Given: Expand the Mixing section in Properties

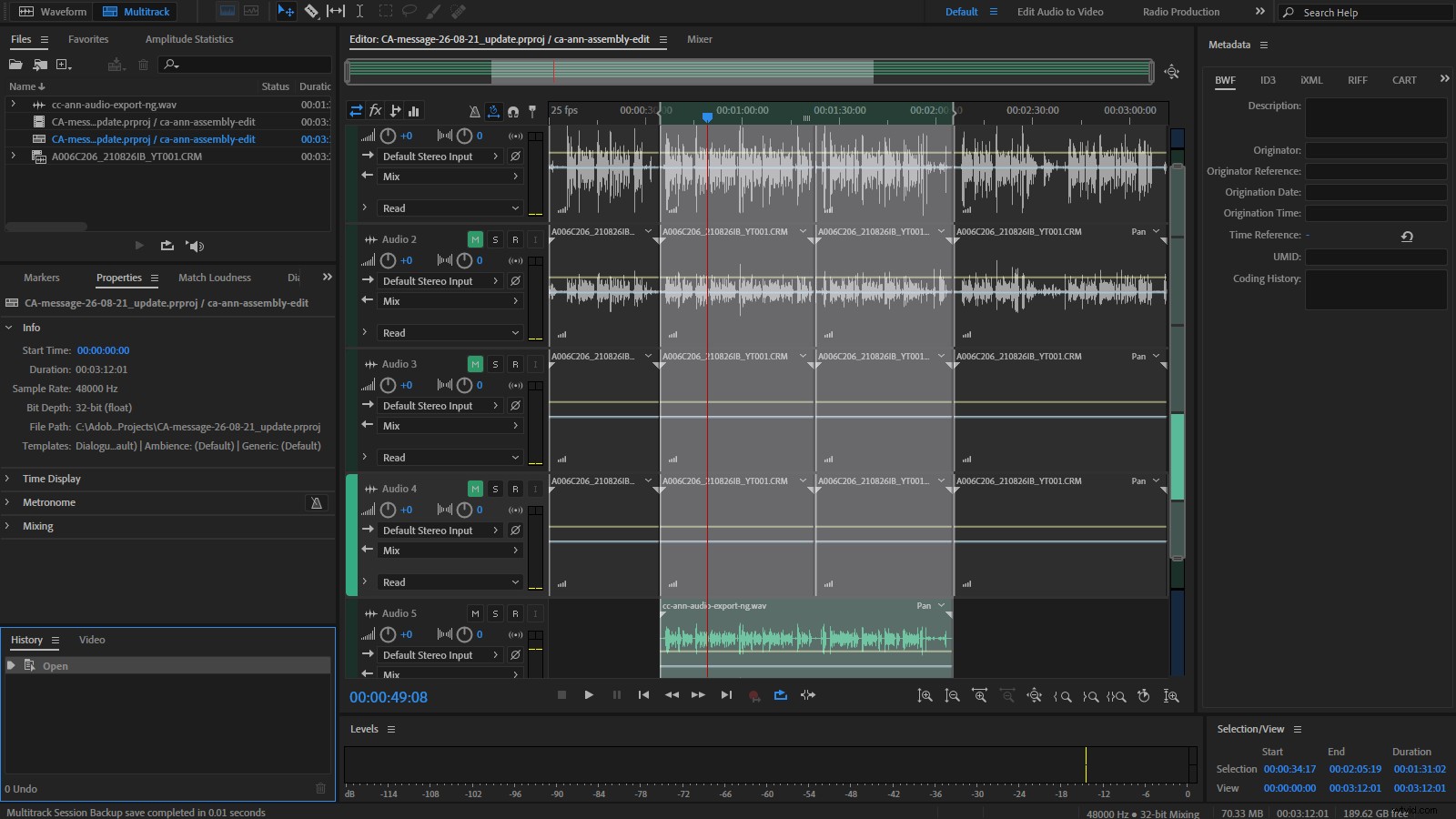Looking at the screenshot, I should tap(36, 526).
